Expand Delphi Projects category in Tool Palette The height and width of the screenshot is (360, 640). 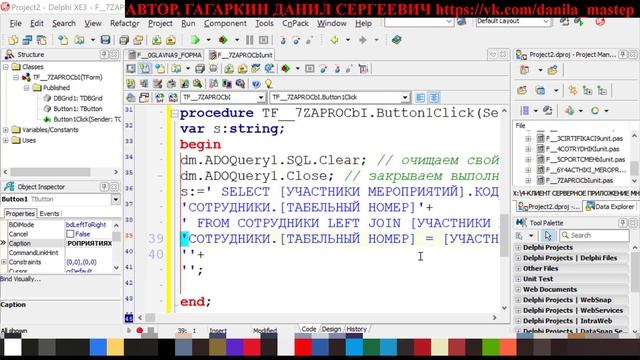518,247
